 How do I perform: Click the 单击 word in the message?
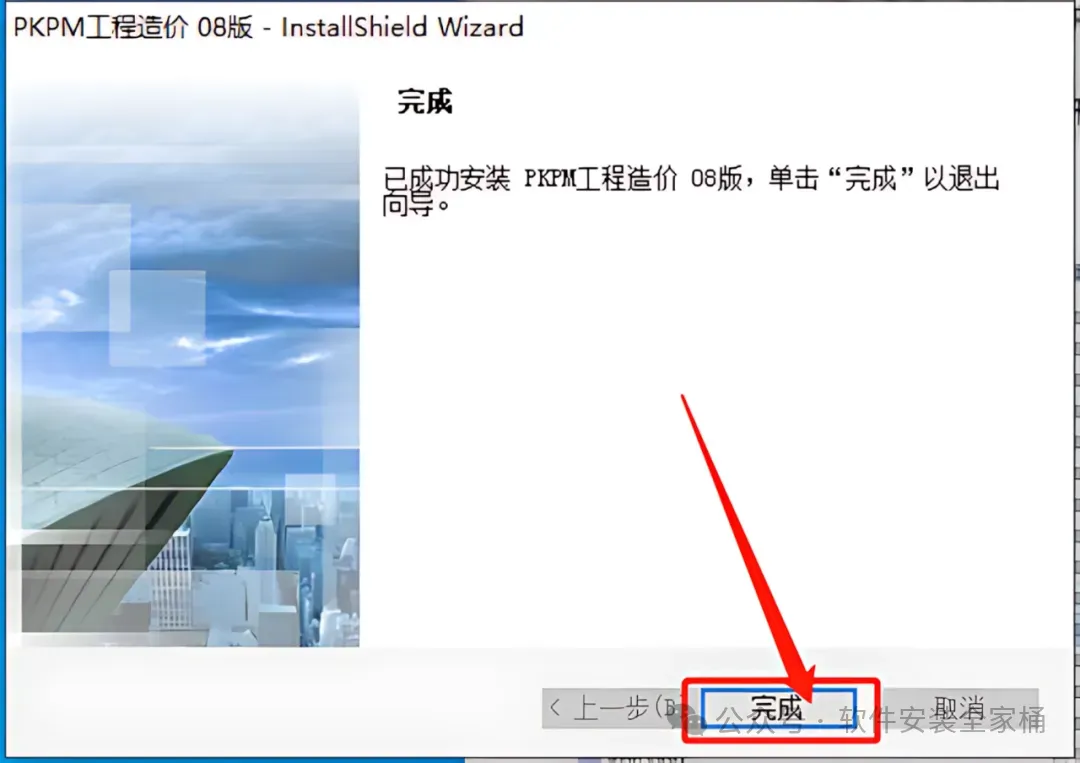click(793, 179)
